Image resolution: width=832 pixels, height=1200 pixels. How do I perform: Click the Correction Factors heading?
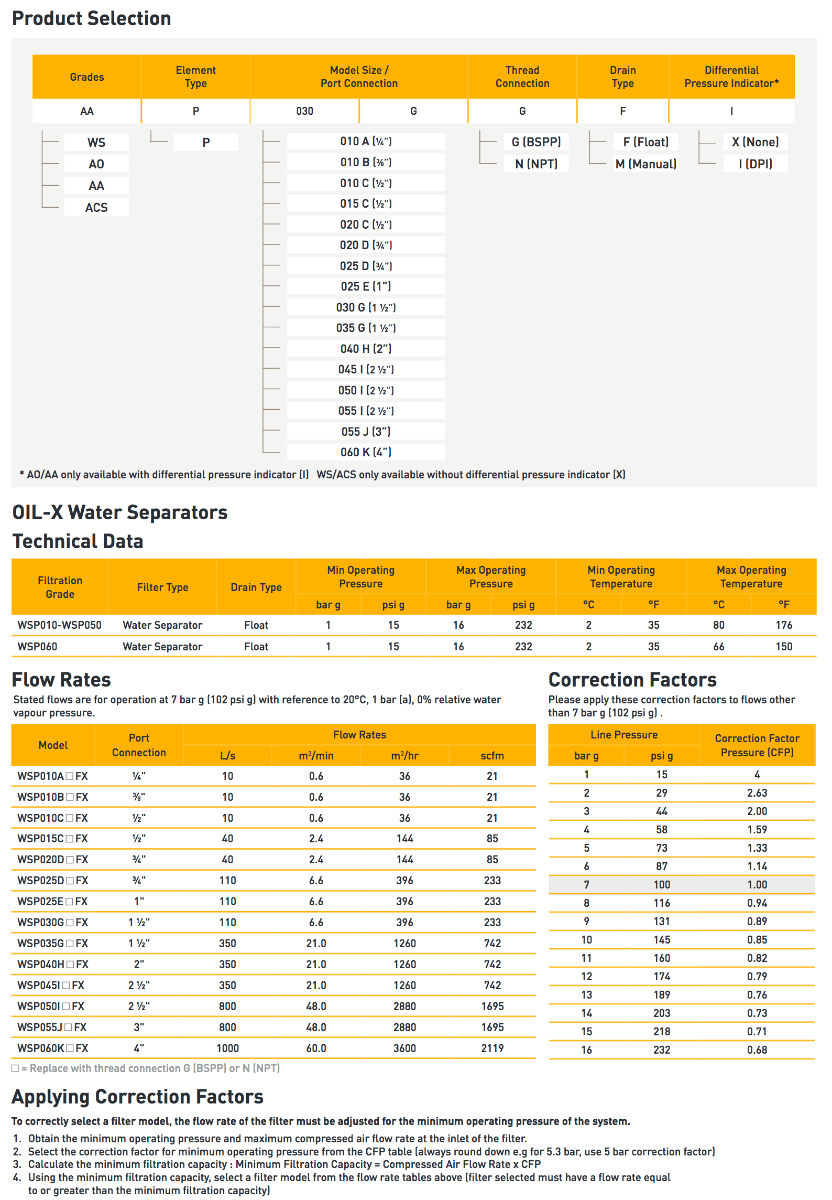[632, 680]
